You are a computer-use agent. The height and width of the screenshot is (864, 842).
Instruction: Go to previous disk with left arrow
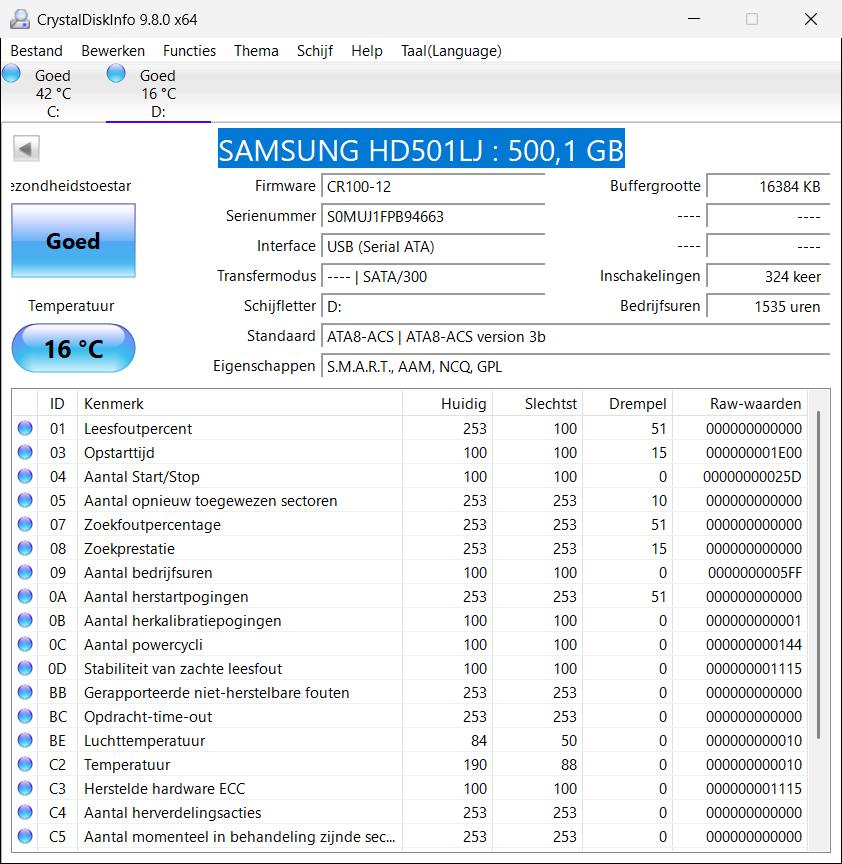pyautogui.click(x=26, y=149)
